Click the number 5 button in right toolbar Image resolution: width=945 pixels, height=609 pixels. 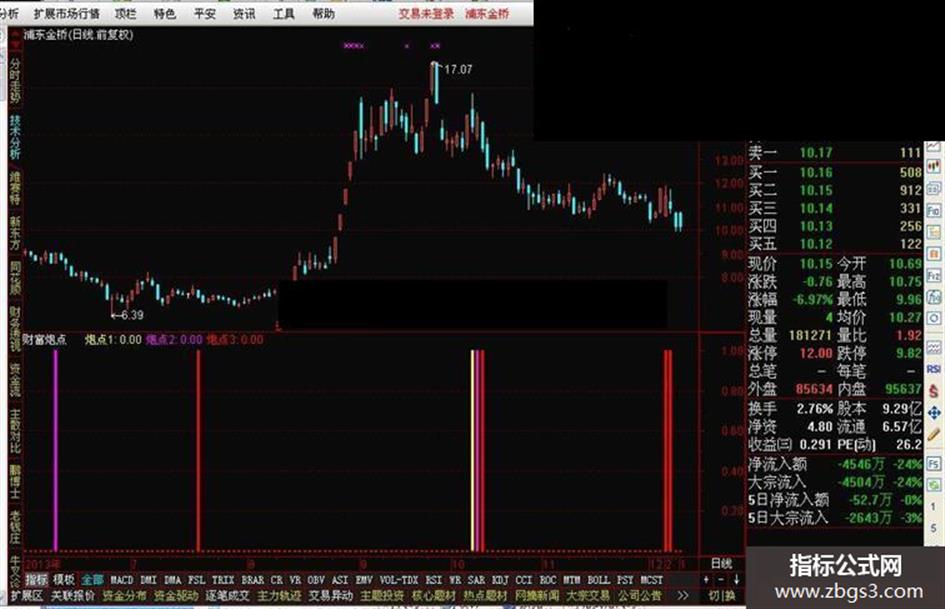tap(934, 528)
